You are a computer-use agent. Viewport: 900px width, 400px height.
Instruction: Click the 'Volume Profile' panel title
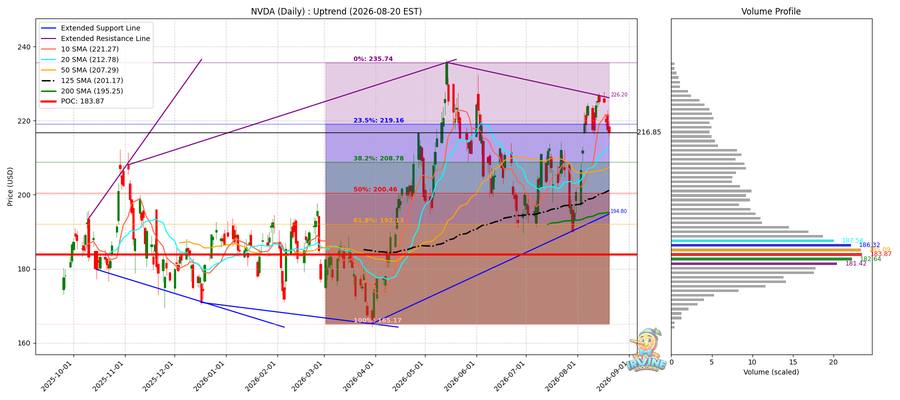tap(771, 11)
